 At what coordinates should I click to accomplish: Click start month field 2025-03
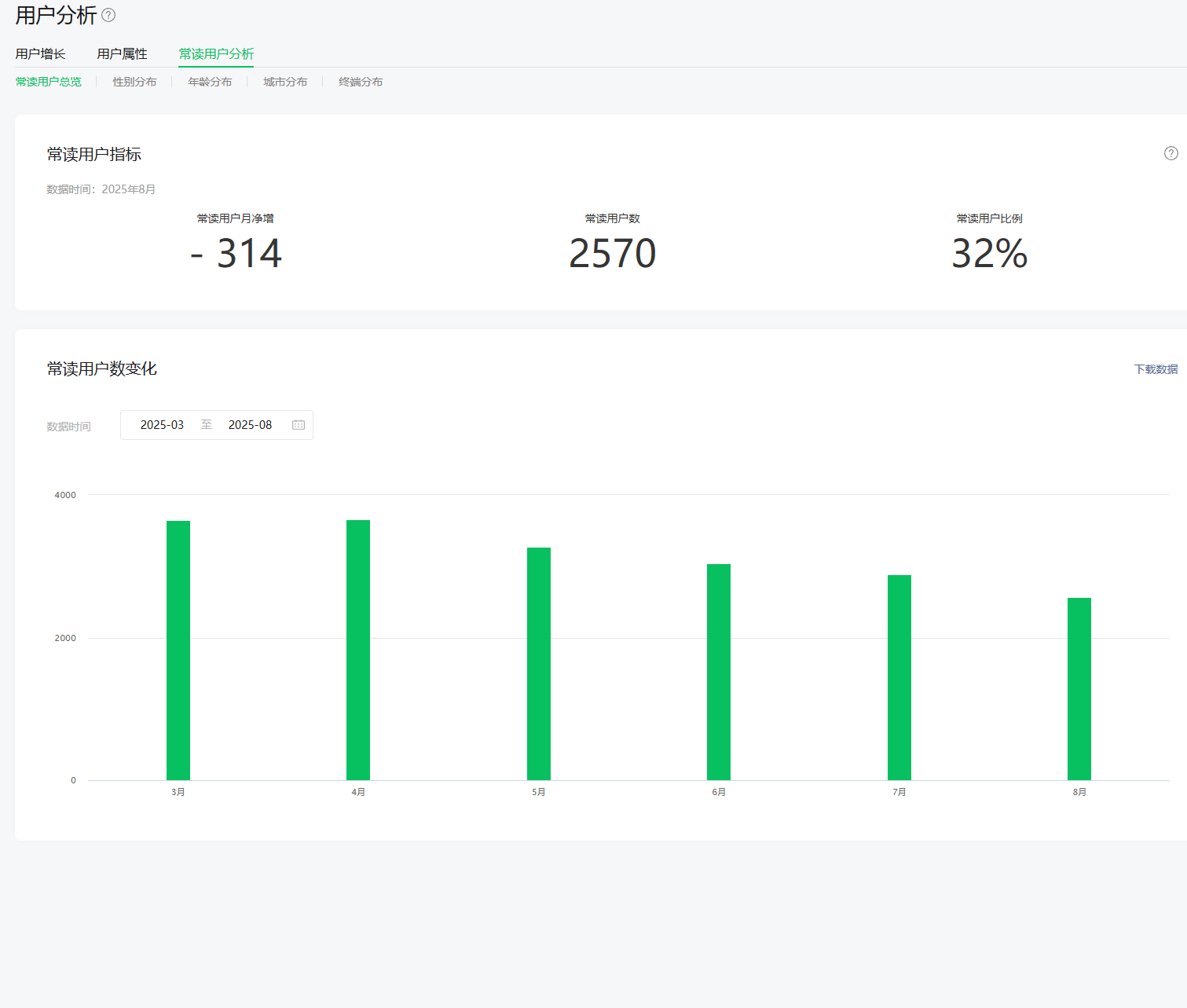pyautogui.click(x=162, y=425)
